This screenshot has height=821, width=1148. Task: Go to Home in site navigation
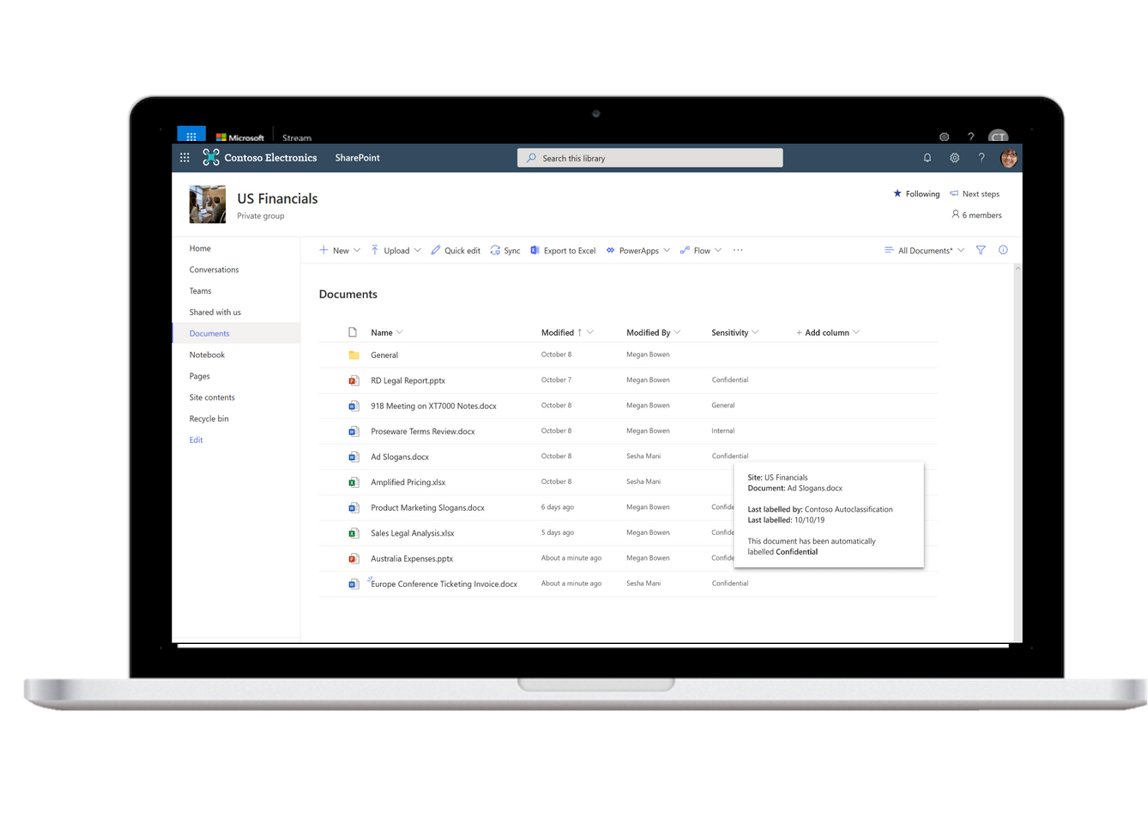coord(200,248)
